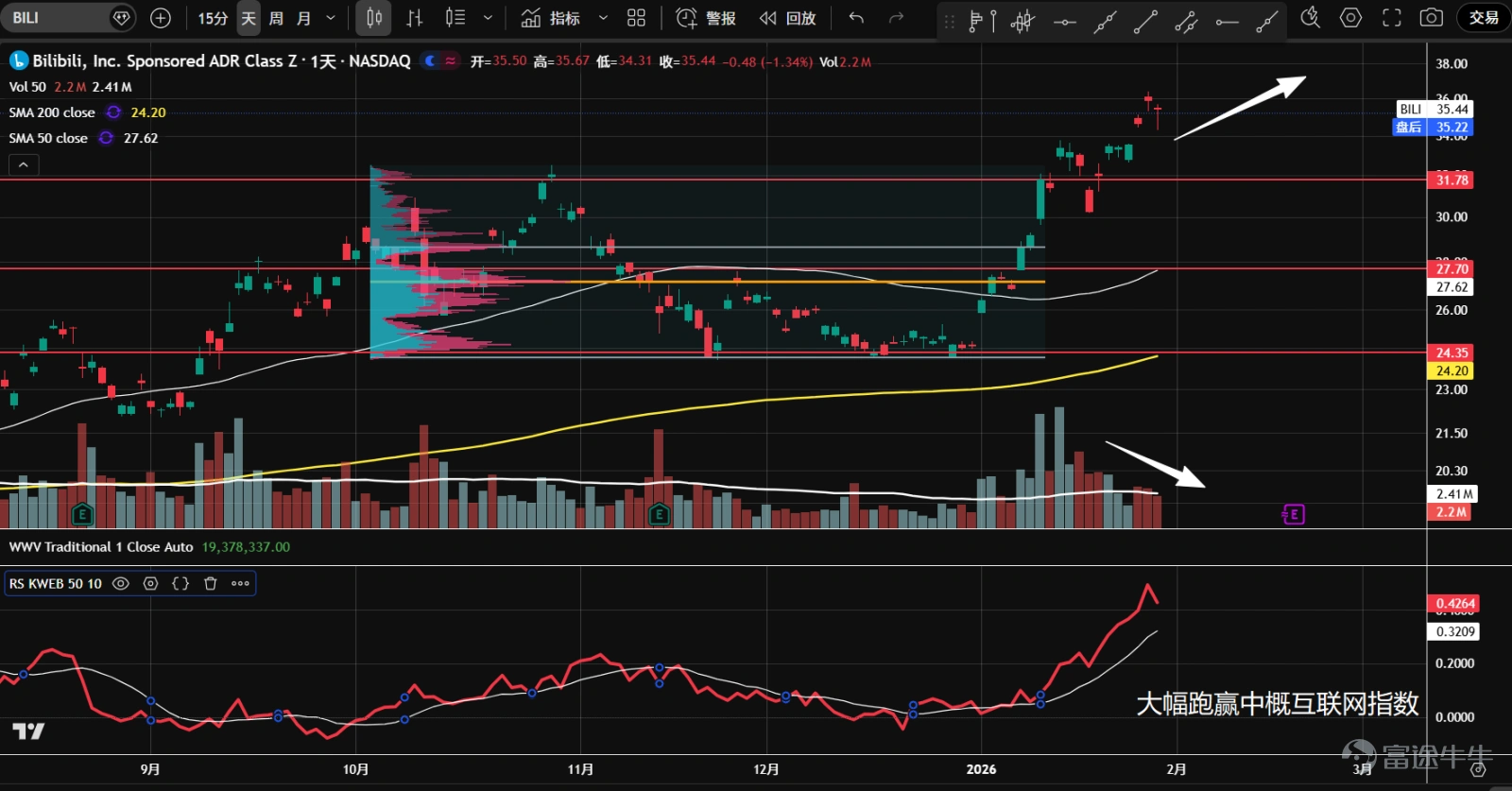
Task: Open the 交易 trading panel
Action: [x=1484, y=18]
